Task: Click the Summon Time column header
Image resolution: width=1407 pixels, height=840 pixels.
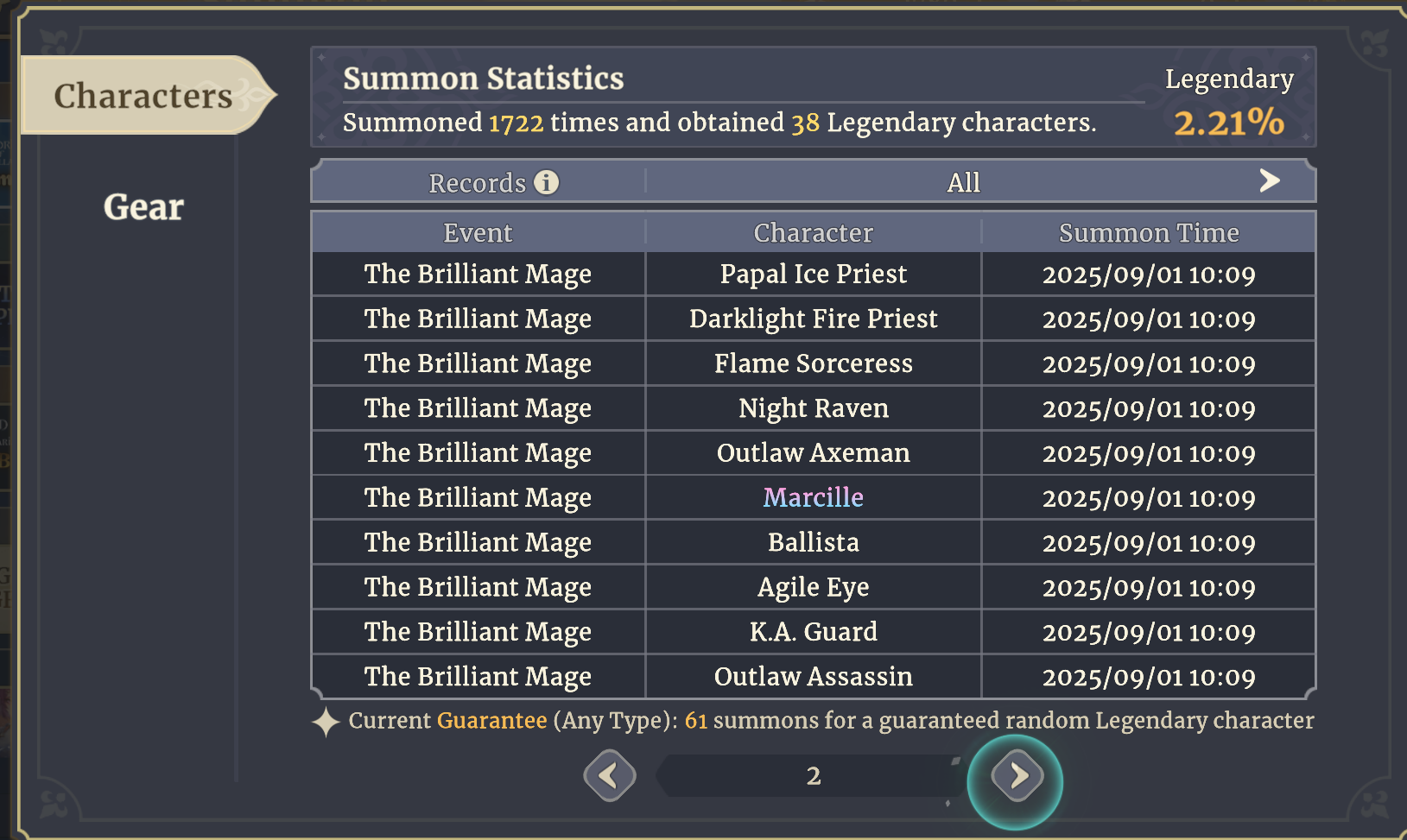Action: (x=1148, y=233)
